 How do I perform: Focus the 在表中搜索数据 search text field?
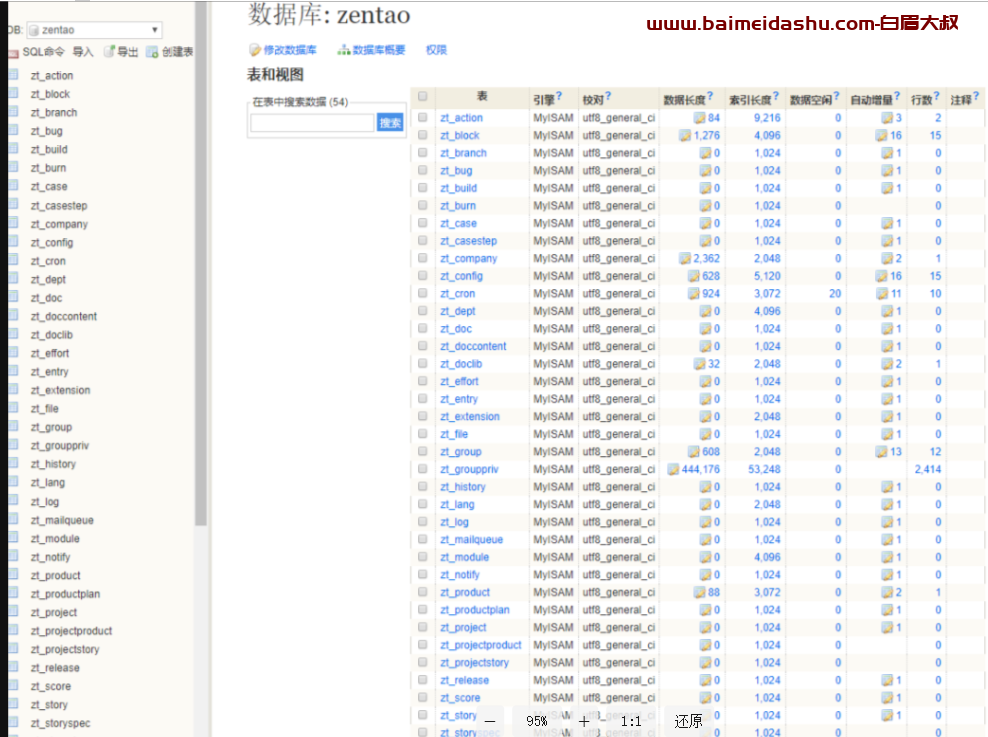(312, 123)
